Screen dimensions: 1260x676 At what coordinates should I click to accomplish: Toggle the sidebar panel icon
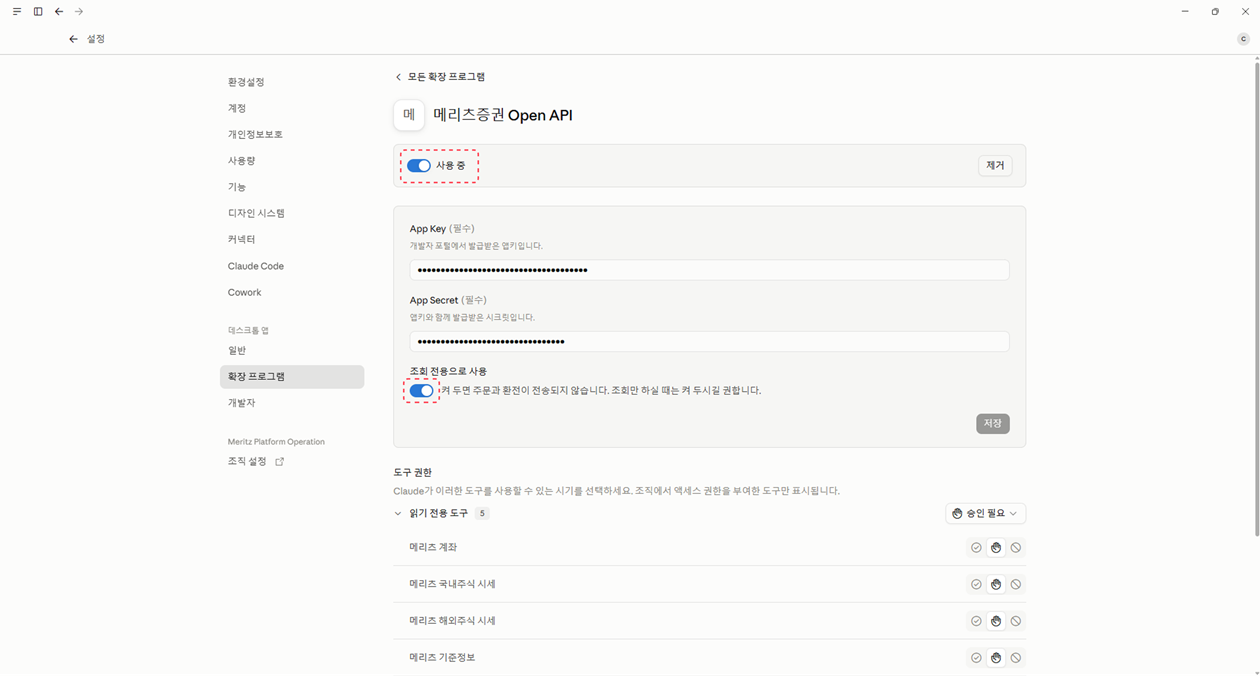38,12
